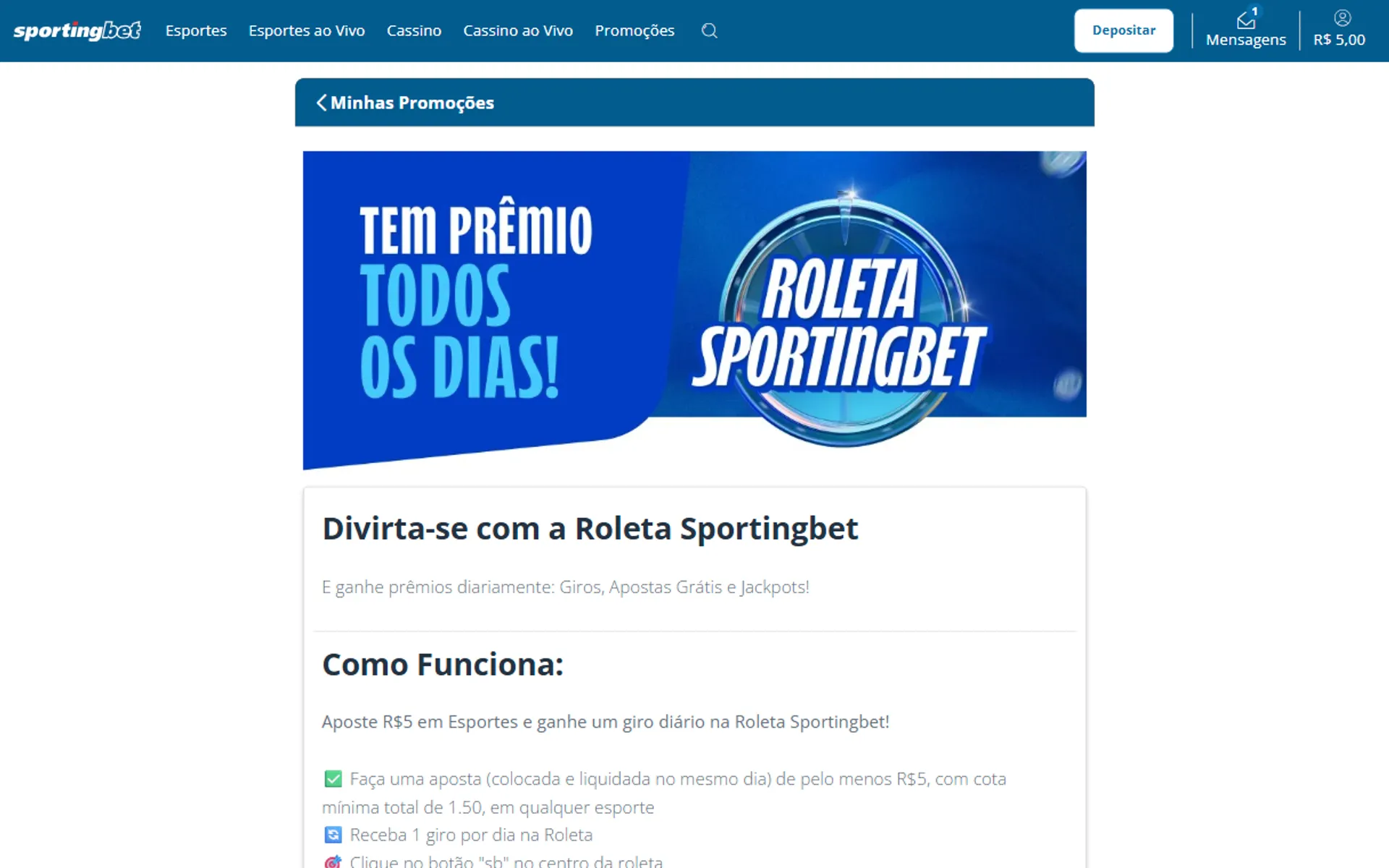The width and height of the screenshot is (1389, 868).
Task: Click the back chevron beside Minhas Promoções
Action: click(321, 103)
